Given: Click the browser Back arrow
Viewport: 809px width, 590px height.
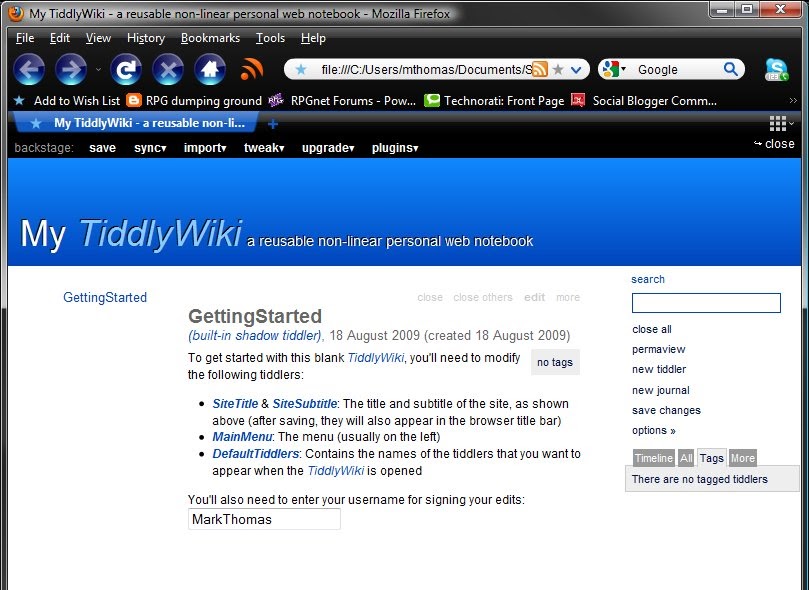Looking at the screenshot, I should click(29, 69).
